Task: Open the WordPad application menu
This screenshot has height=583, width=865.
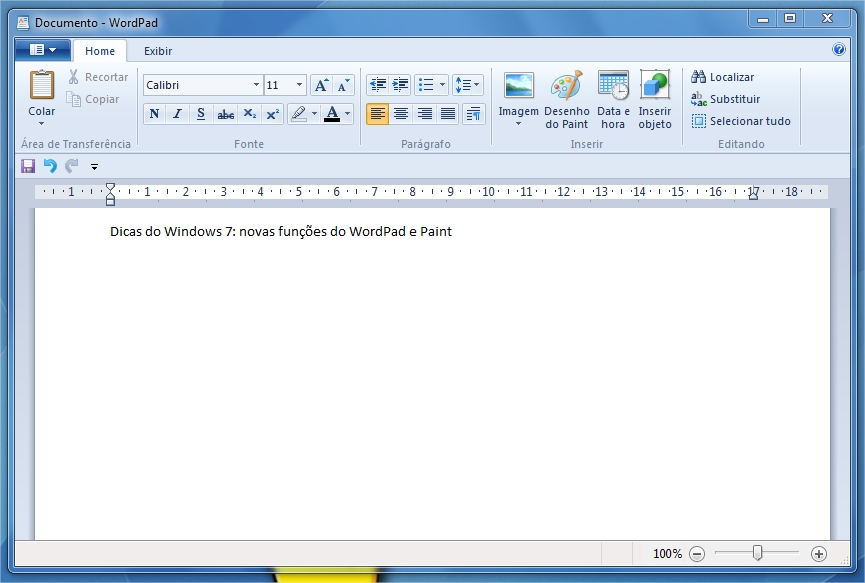Action: pyautogui.click(x=40, y=49)
